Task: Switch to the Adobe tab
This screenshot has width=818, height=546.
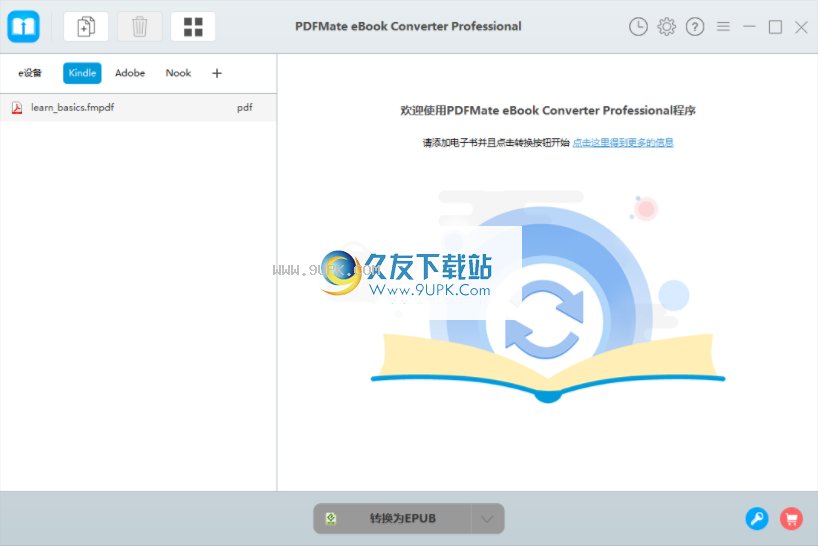Action: pyautogui.click(x=130, y=73)
